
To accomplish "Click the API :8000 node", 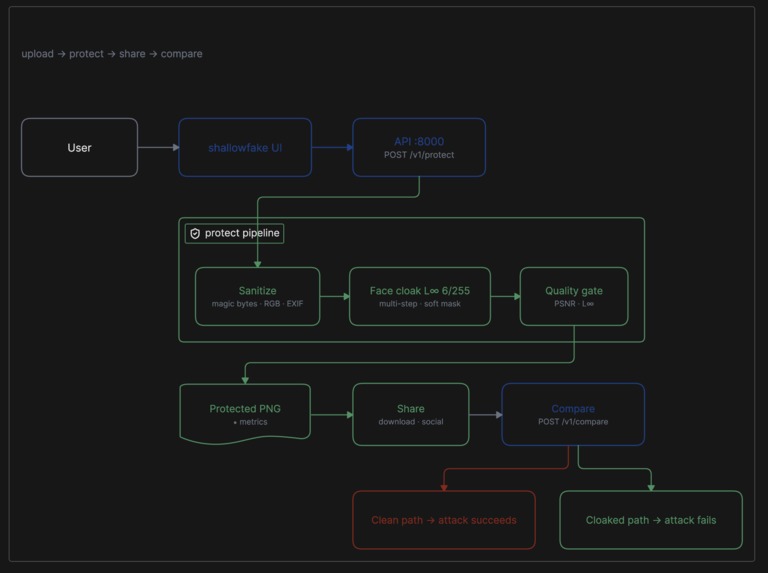I will coord(419,147).
